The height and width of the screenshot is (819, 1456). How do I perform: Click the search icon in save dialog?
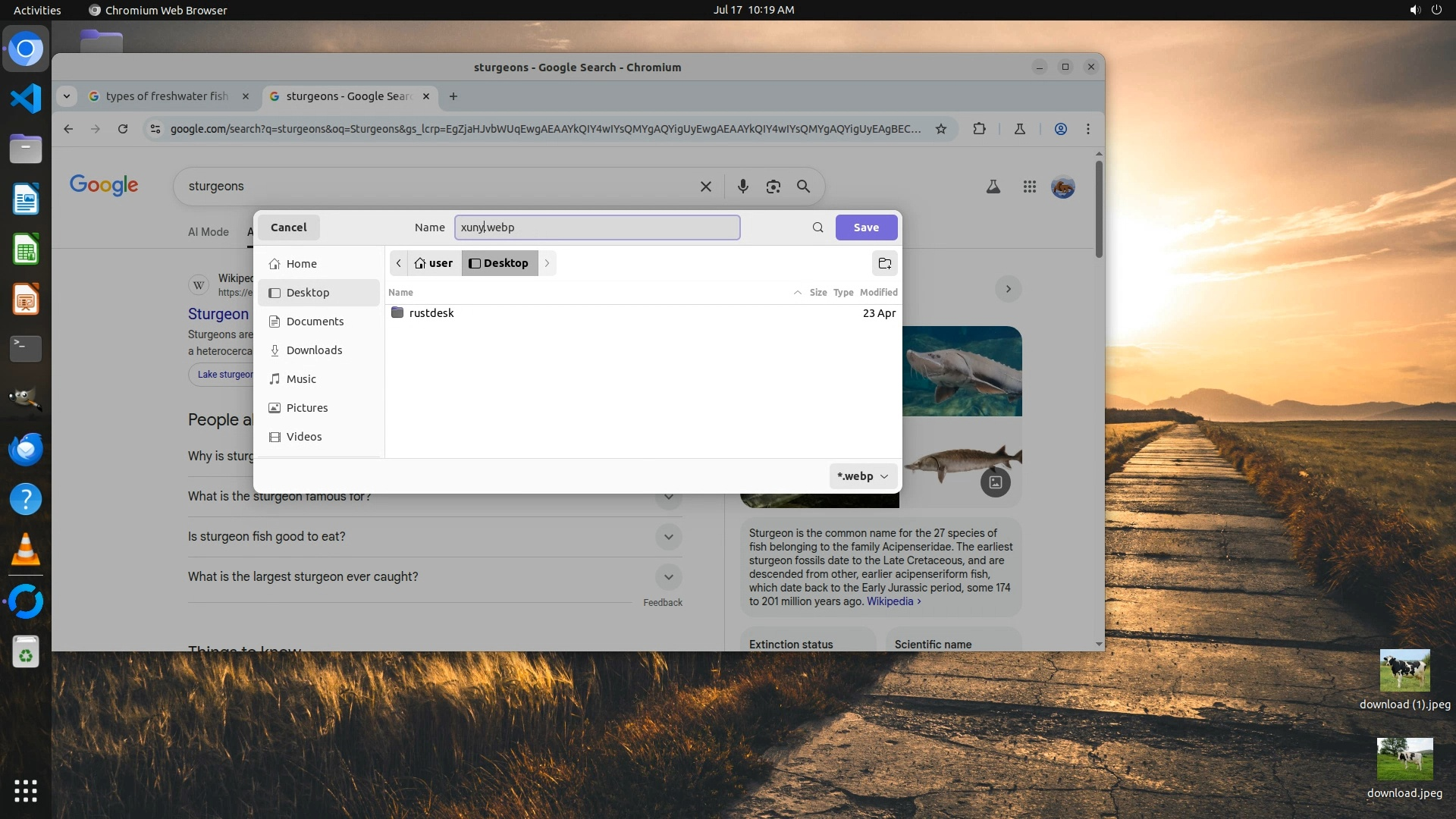817,227
